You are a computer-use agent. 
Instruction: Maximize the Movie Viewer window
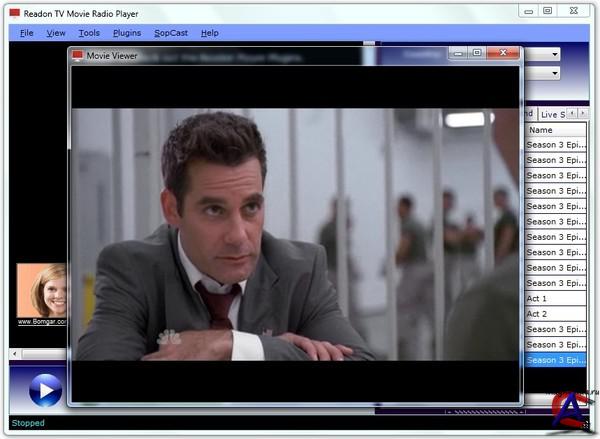477,53
